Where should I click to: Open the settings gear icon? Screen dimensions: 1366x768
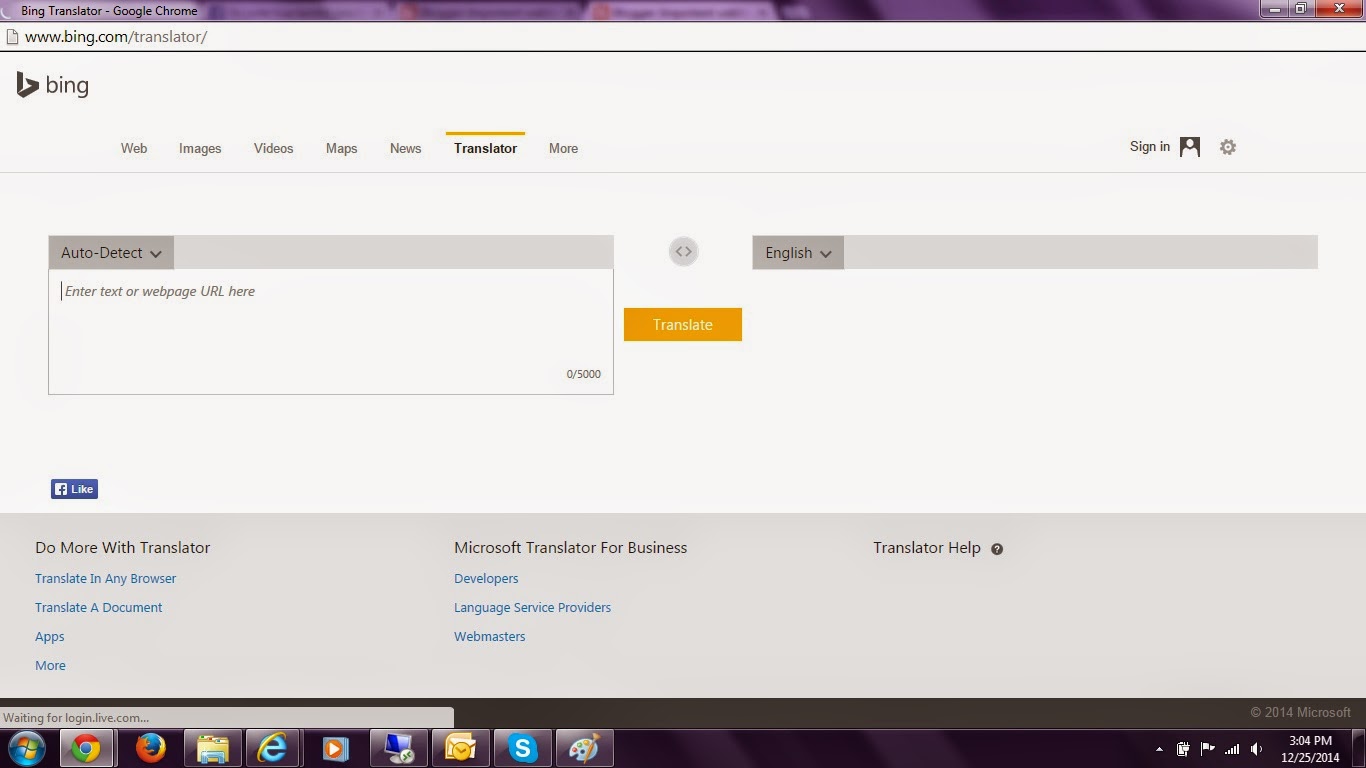[x=1228, y=147]
